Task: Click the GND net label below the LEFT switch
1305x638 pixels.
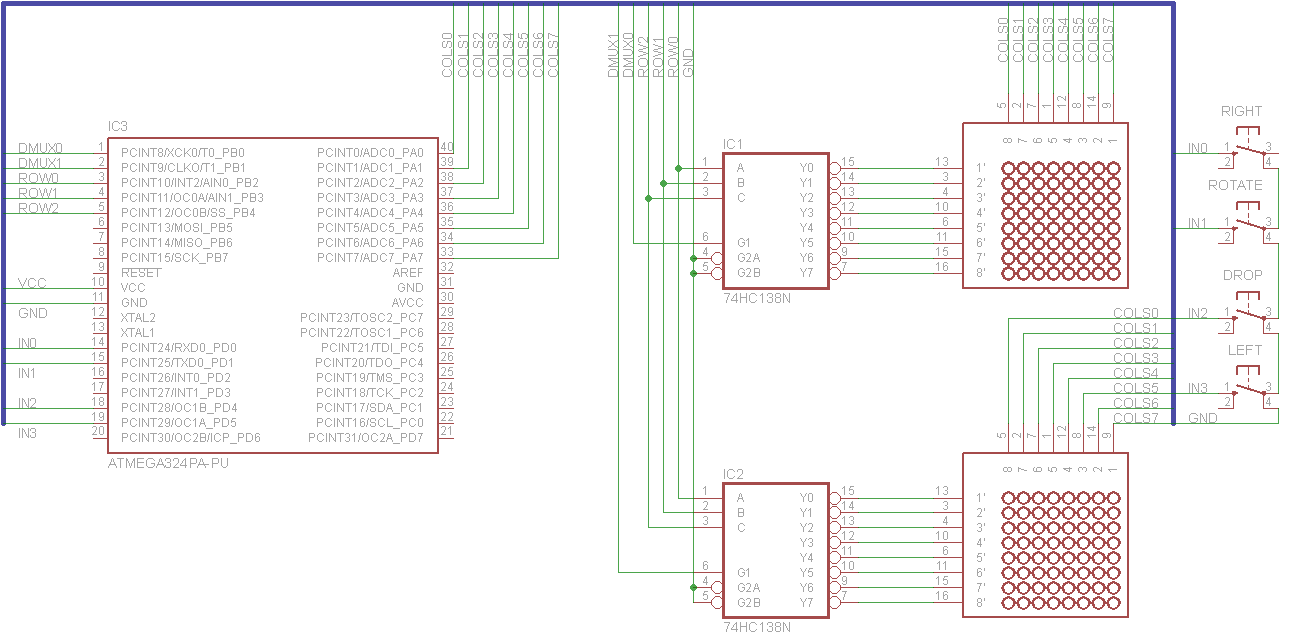Action: pyautogui.click(x=1202, y=418)
